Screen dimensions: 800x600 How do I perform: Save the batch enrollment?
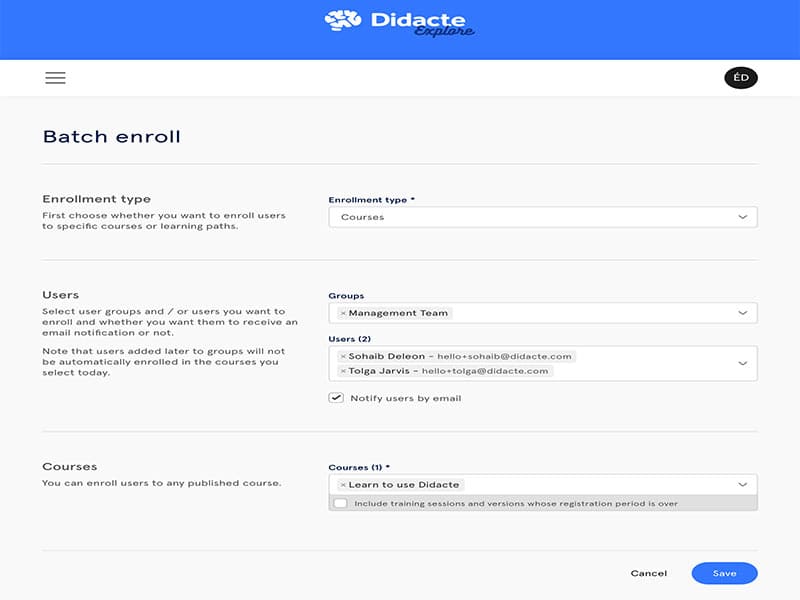click(724, 573)
